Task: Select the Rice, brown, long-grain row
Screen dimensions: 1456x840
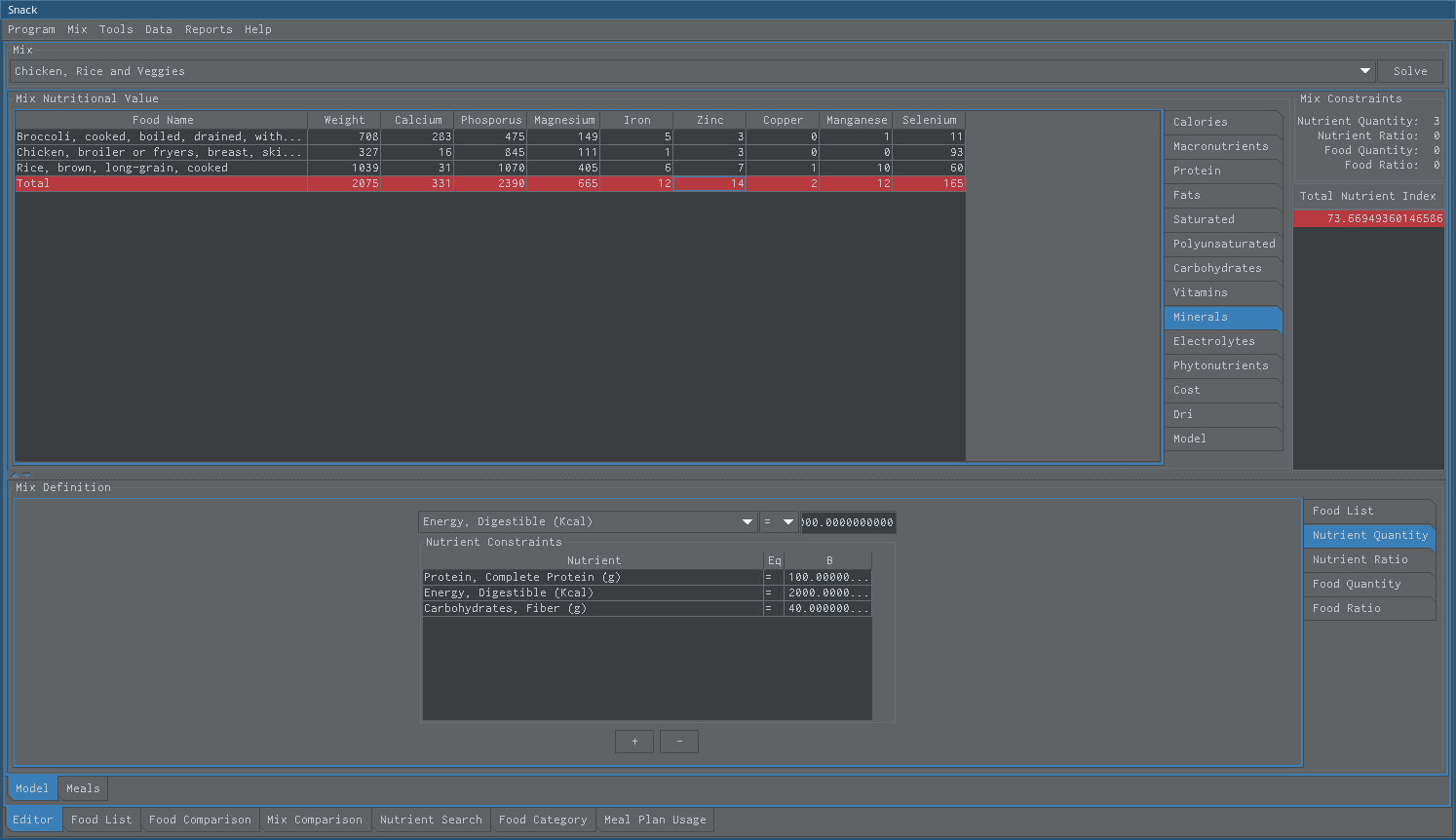Action: point(490,168)
